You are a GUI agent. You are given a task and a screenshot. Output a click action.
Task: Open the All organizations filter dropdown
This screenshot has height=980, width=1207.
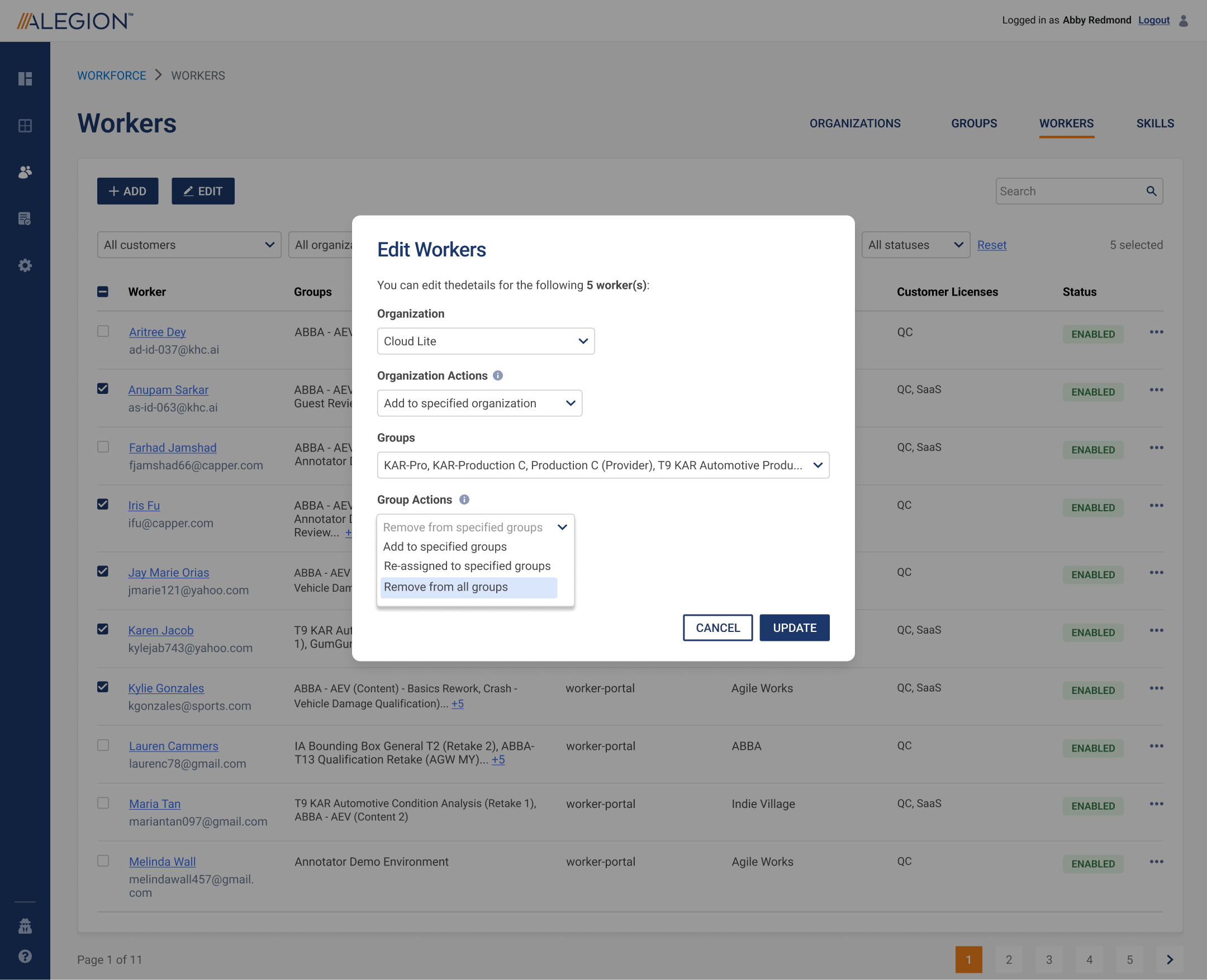click(x=321, y=245)
